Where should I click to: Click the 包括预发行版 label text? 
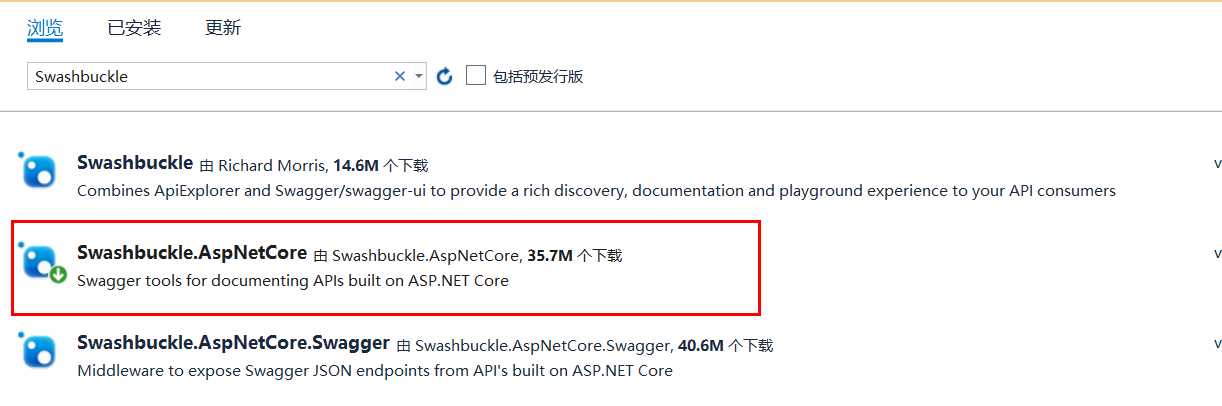click(x=538, y=77)
